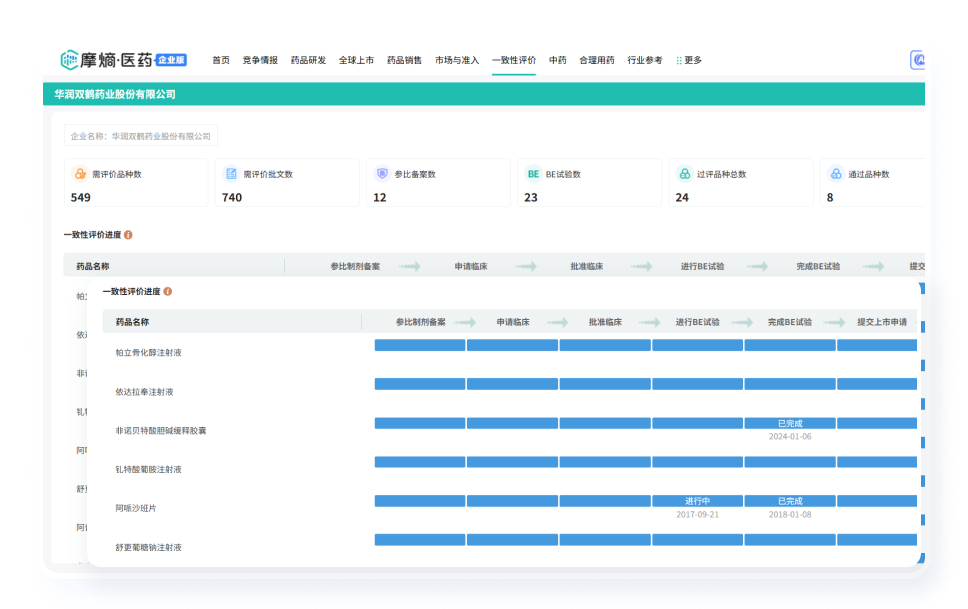968x609 pixels.
Task: Click 参比制剂备案 header in background table
Action: pos(355,266)
